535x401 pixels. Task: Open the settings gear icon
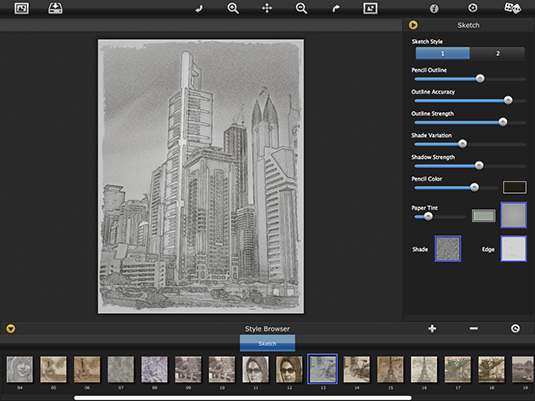[473, 8]
